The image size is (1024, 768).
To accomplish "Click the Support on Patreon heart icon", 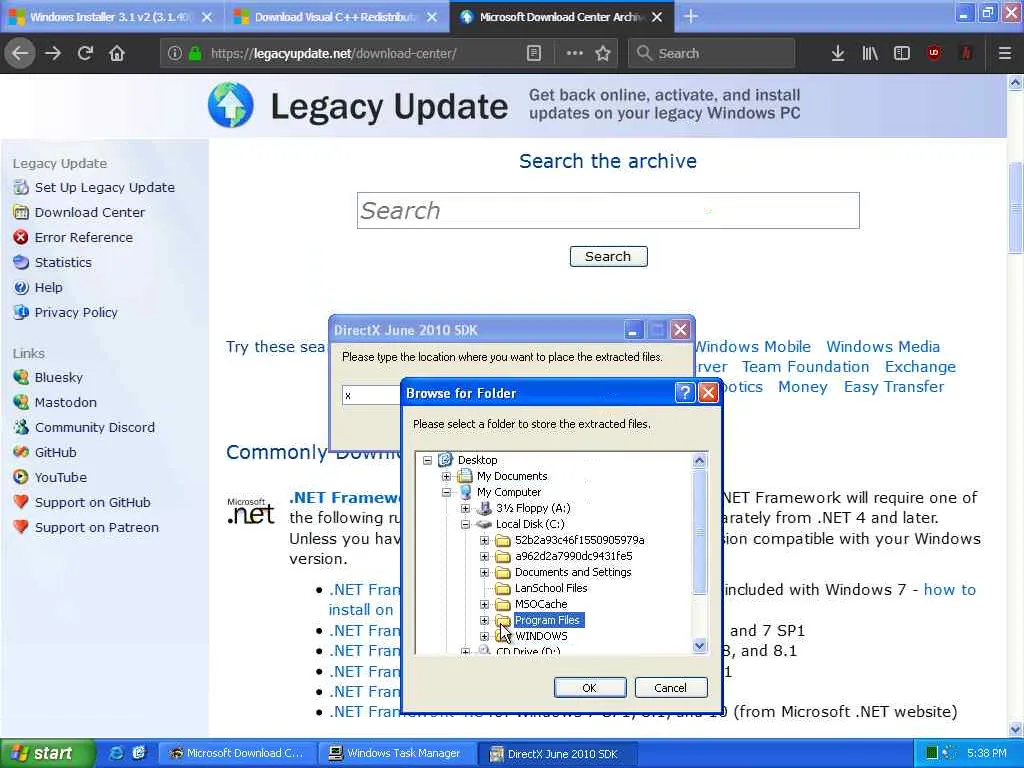I will coord(21,527).
